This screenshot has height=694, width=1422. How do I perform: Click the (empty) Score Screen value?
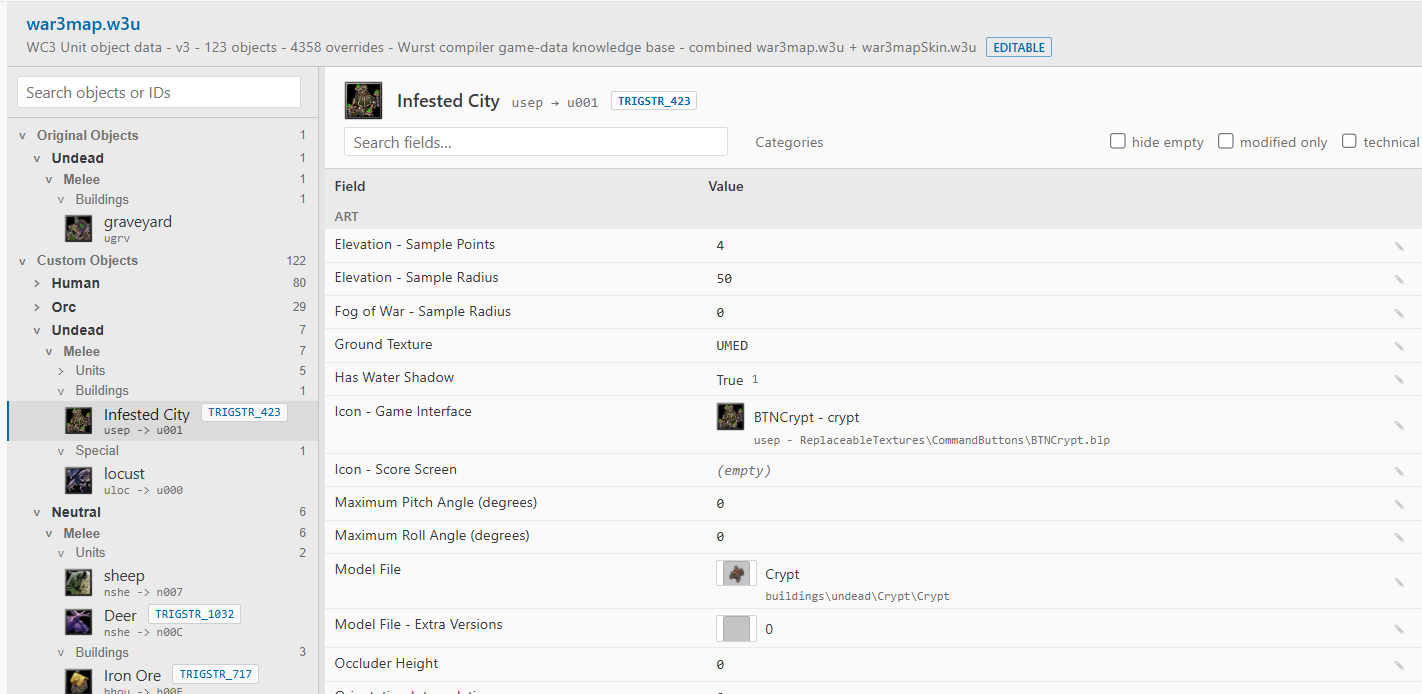[744, 471]
